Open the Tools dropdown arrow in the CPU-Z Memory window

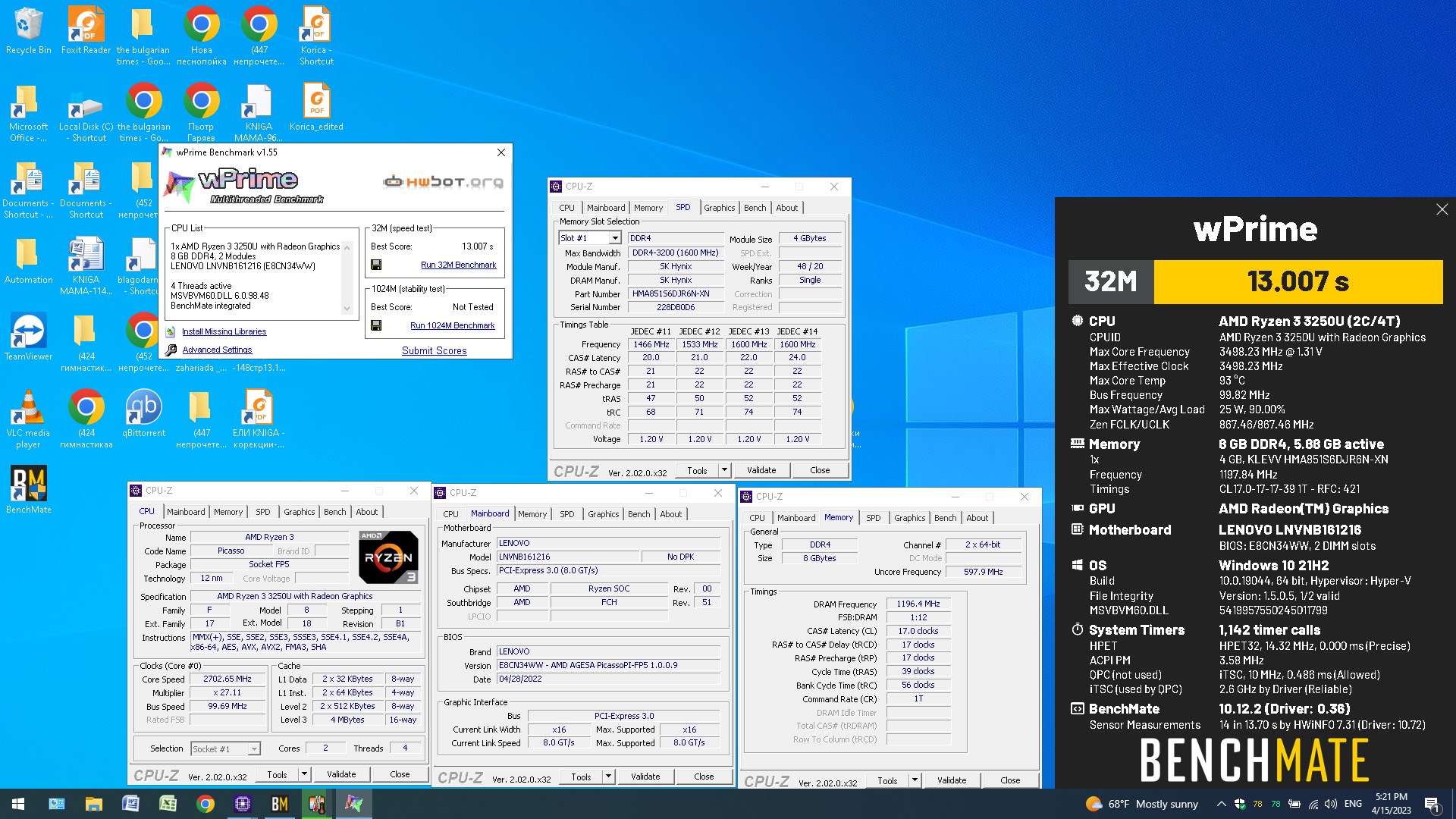(915, 780)
